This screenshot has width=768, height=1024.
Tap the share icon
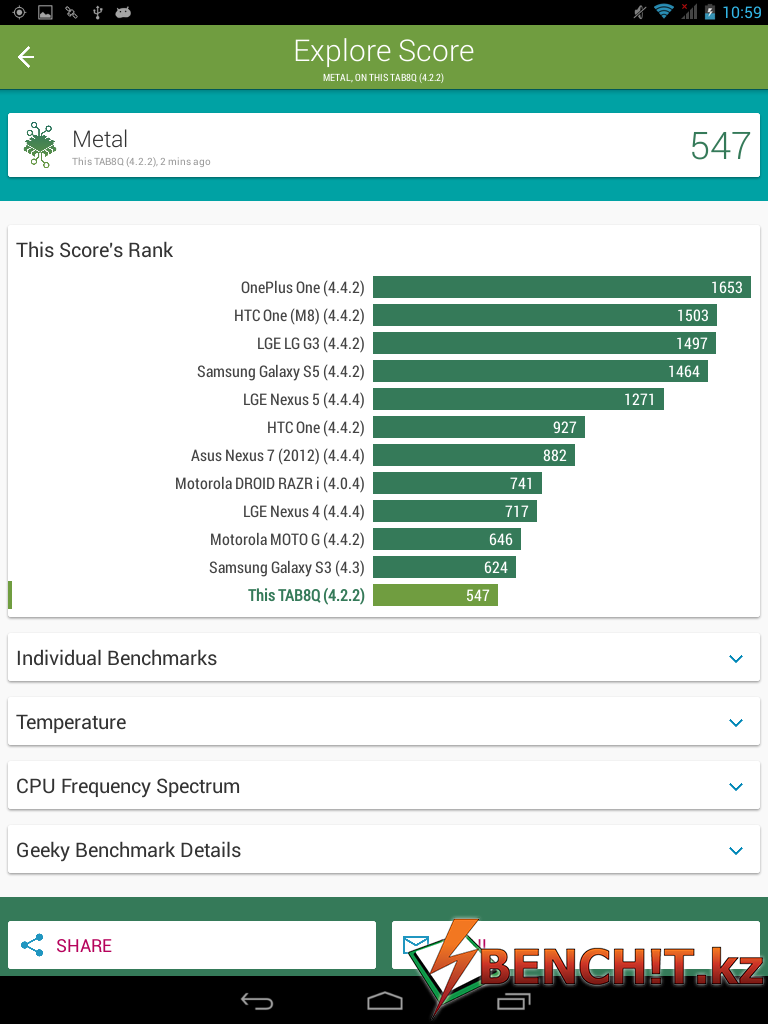click(x=32, y=945)
